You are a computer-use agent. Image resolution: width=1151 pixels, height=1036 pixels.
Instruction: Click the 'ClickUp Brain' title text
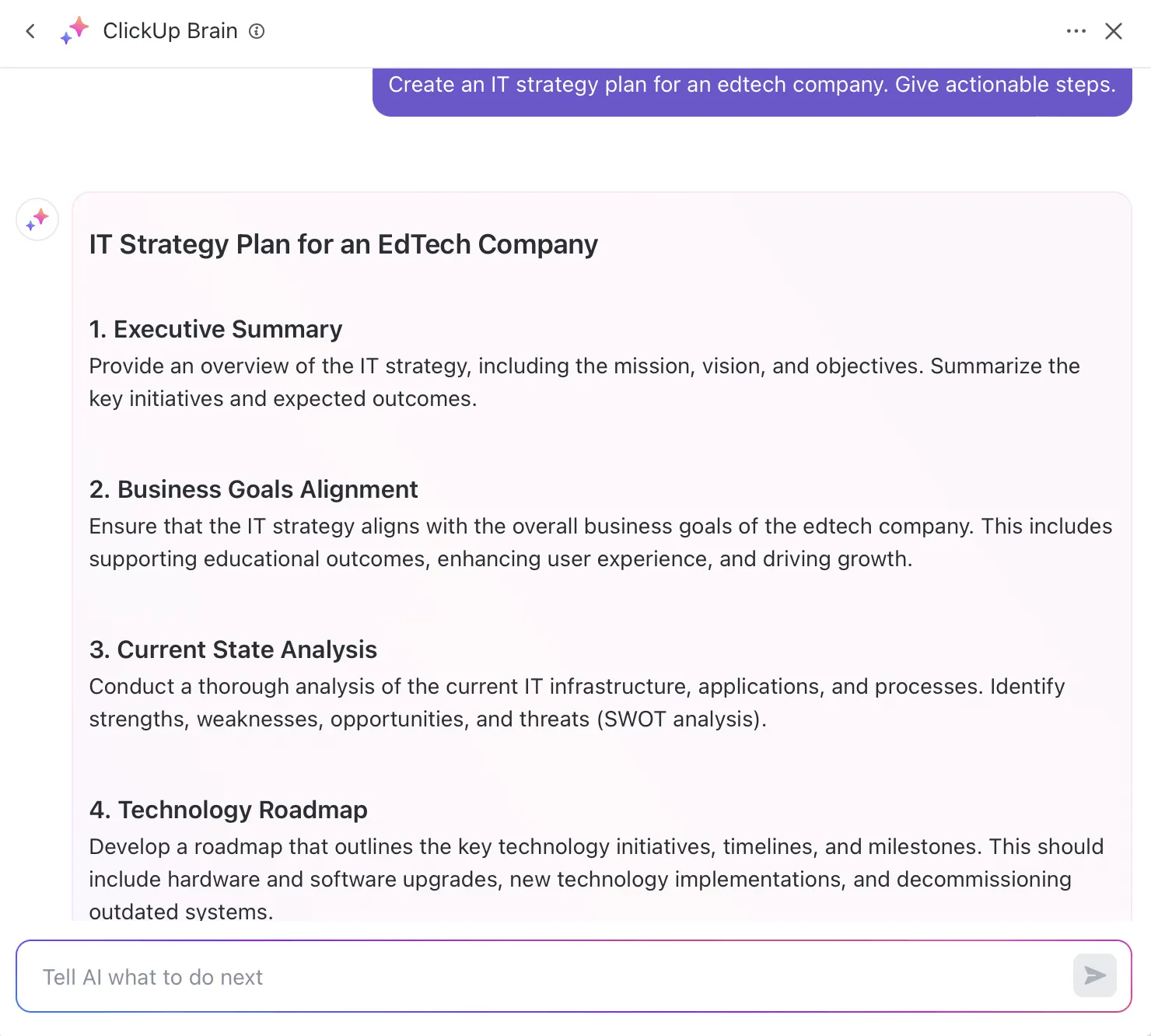pyautogui.click(x=170, y=30)
